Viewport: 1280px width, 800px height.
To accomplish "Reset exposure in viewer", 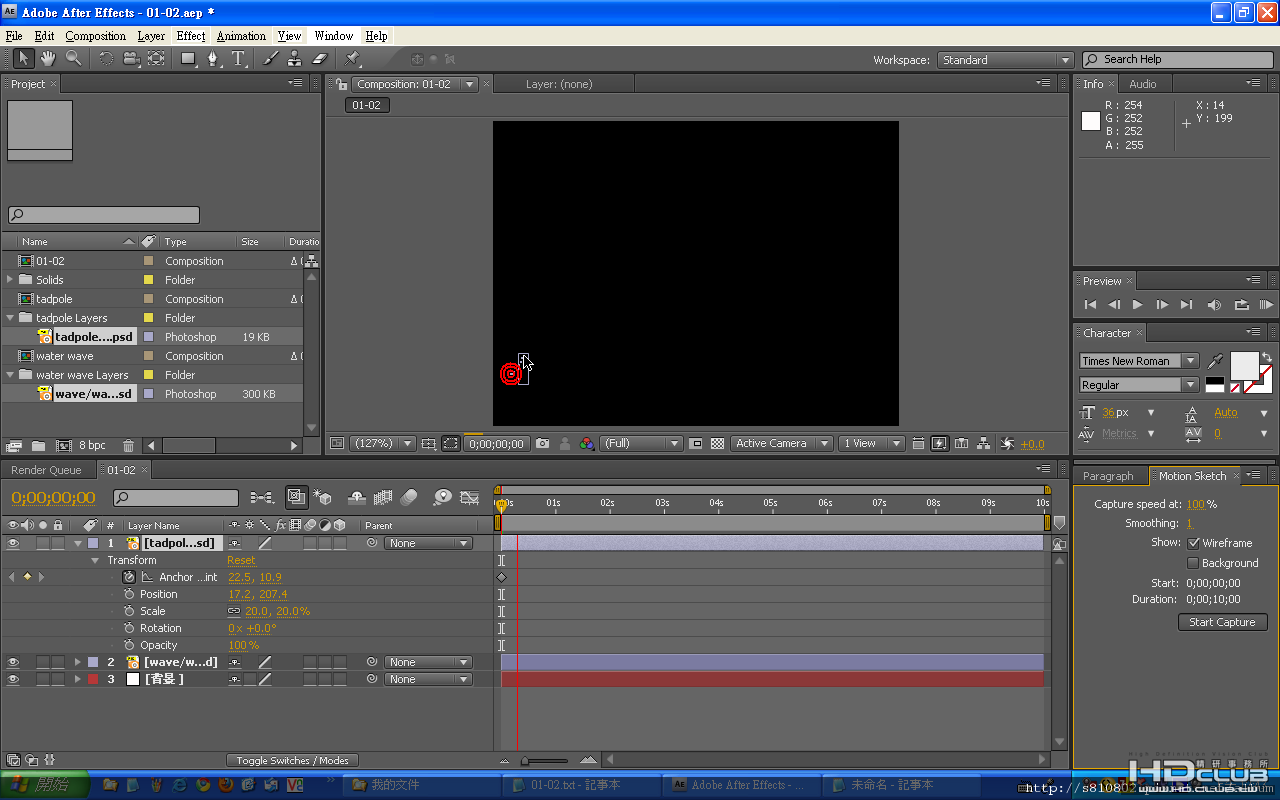I will (x=1007, y=443).
